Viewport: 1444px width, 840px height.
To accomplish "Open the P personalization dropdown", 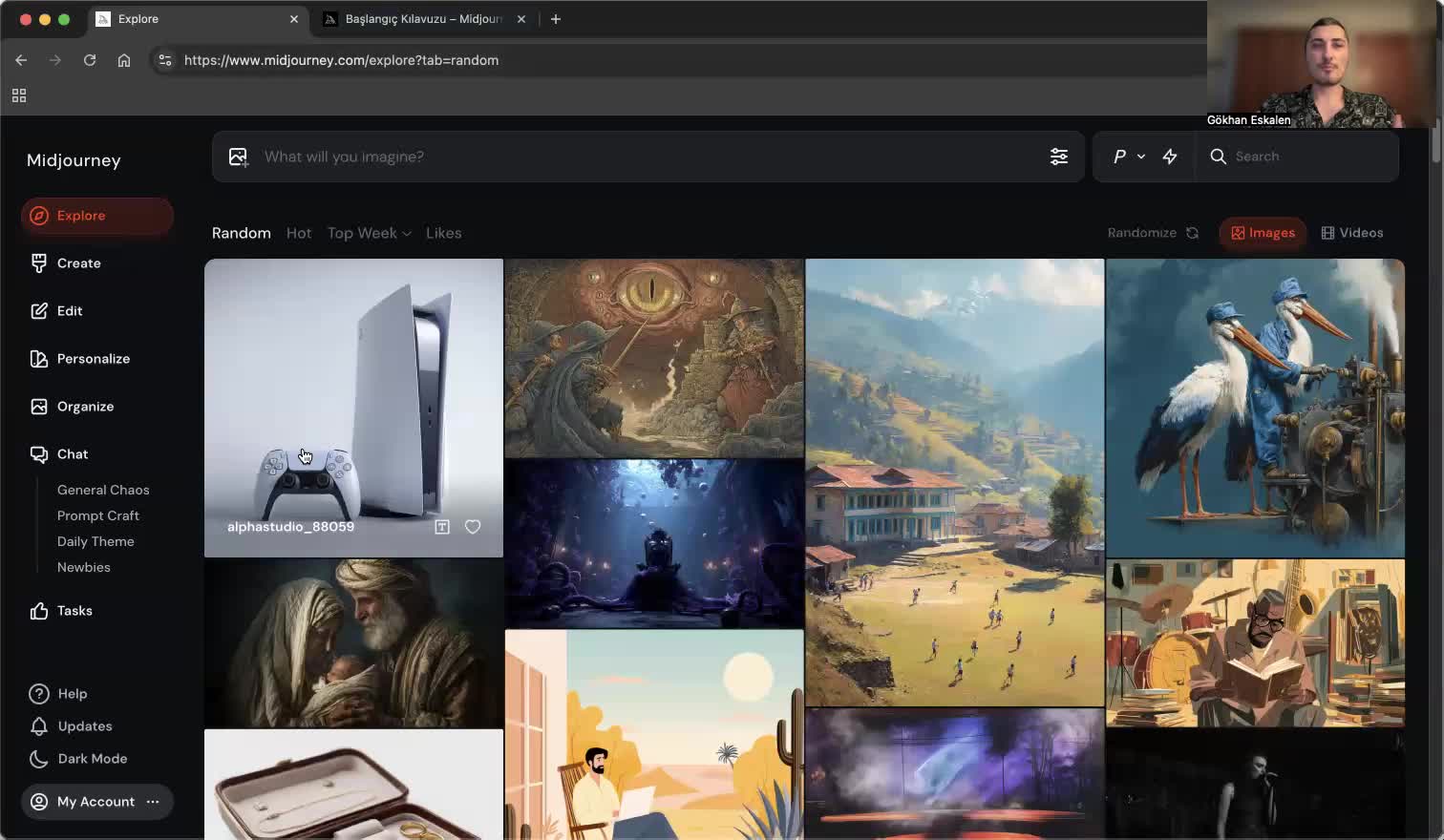I will 1128,157.
